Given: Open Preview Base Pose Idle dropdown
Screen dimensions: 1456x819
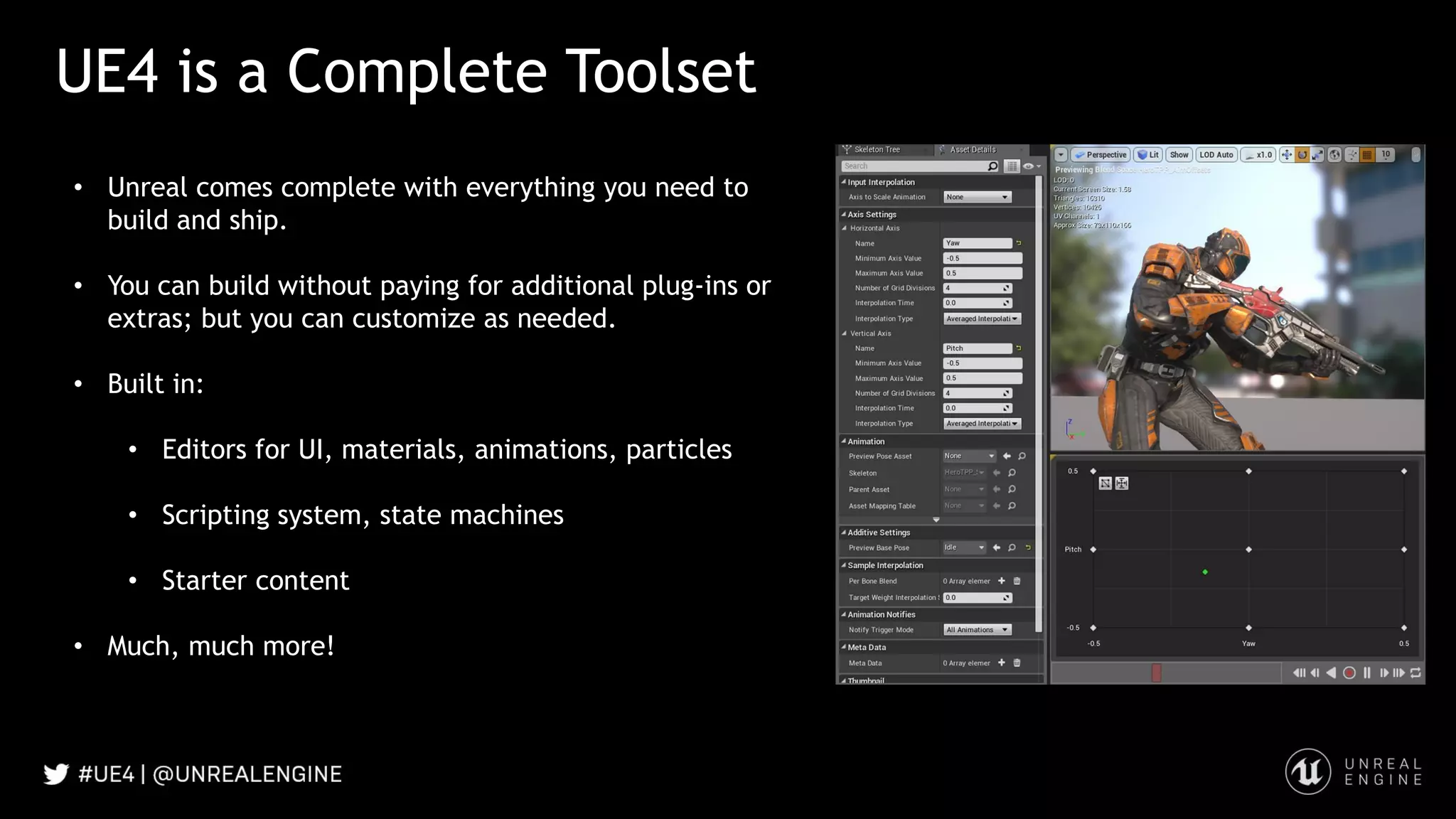Looking at the screenshot, I should [964, 547].
